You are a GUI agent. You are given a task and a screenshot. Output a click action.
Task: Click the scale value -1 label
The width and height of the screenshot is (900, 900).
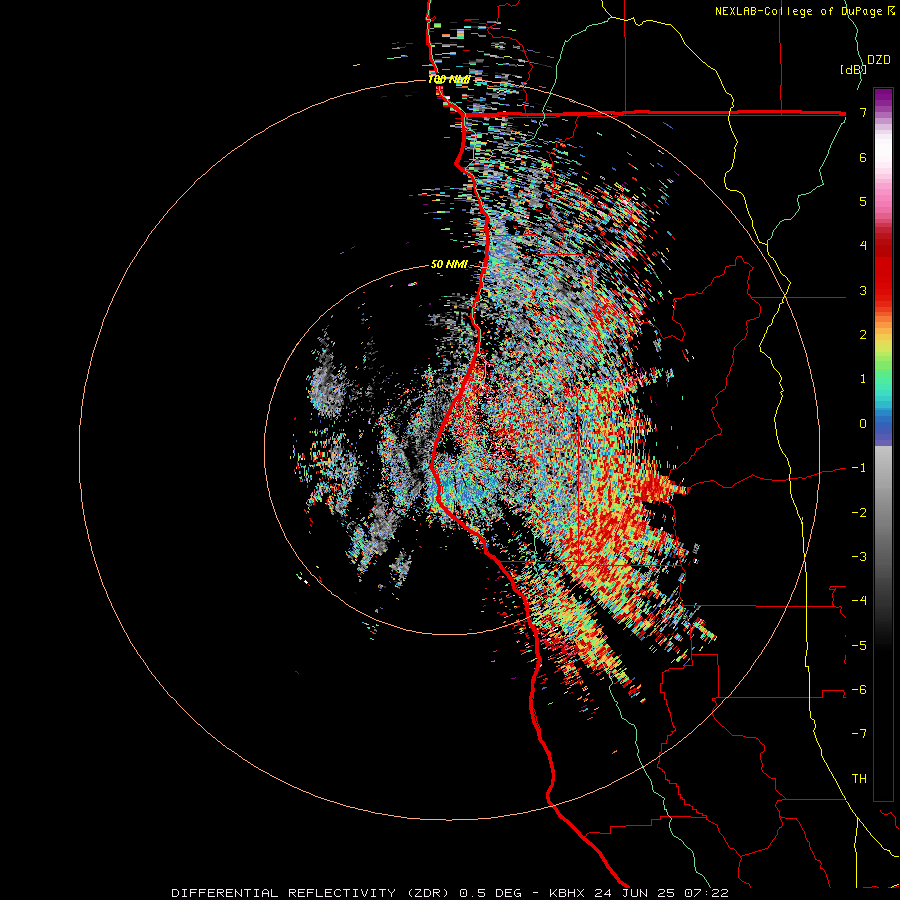[x=859, y=468]
